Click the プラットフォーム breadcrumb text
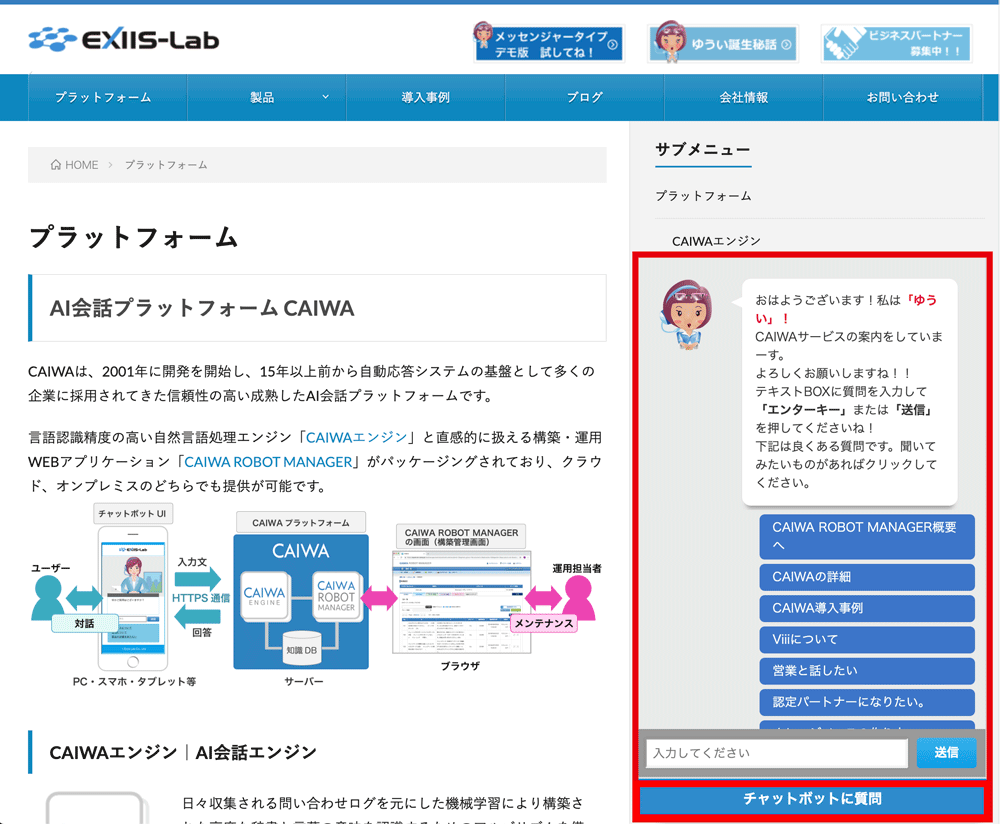The height and width of the screenshot is (824, 1000). pos(166,165)
